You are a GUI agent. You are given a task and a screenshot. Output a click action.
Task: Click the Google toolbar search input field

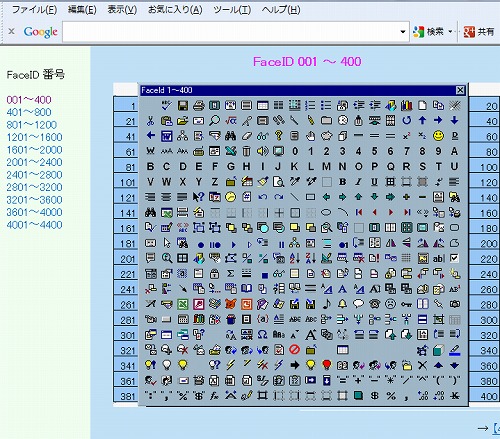tap(231, 32)
